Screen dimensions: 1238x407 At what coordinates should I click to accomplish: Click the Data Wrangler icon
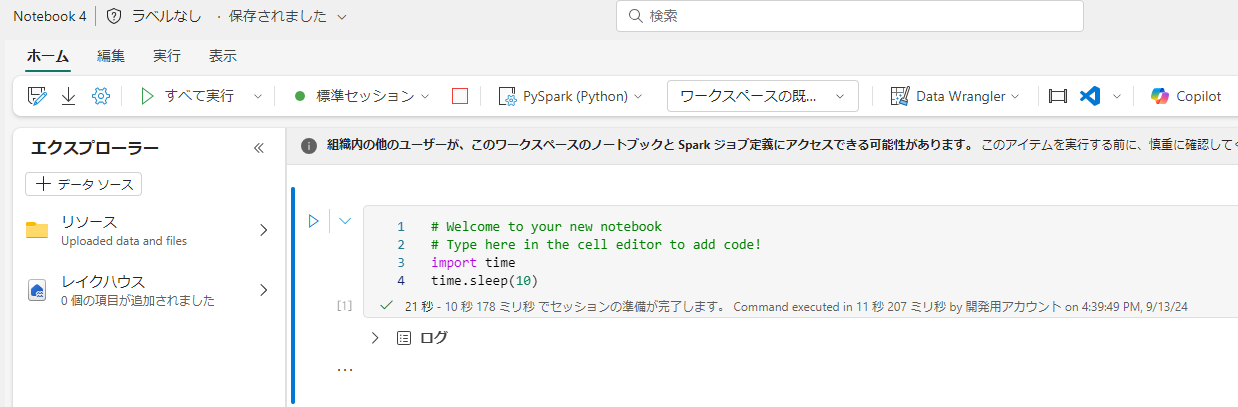899,96
